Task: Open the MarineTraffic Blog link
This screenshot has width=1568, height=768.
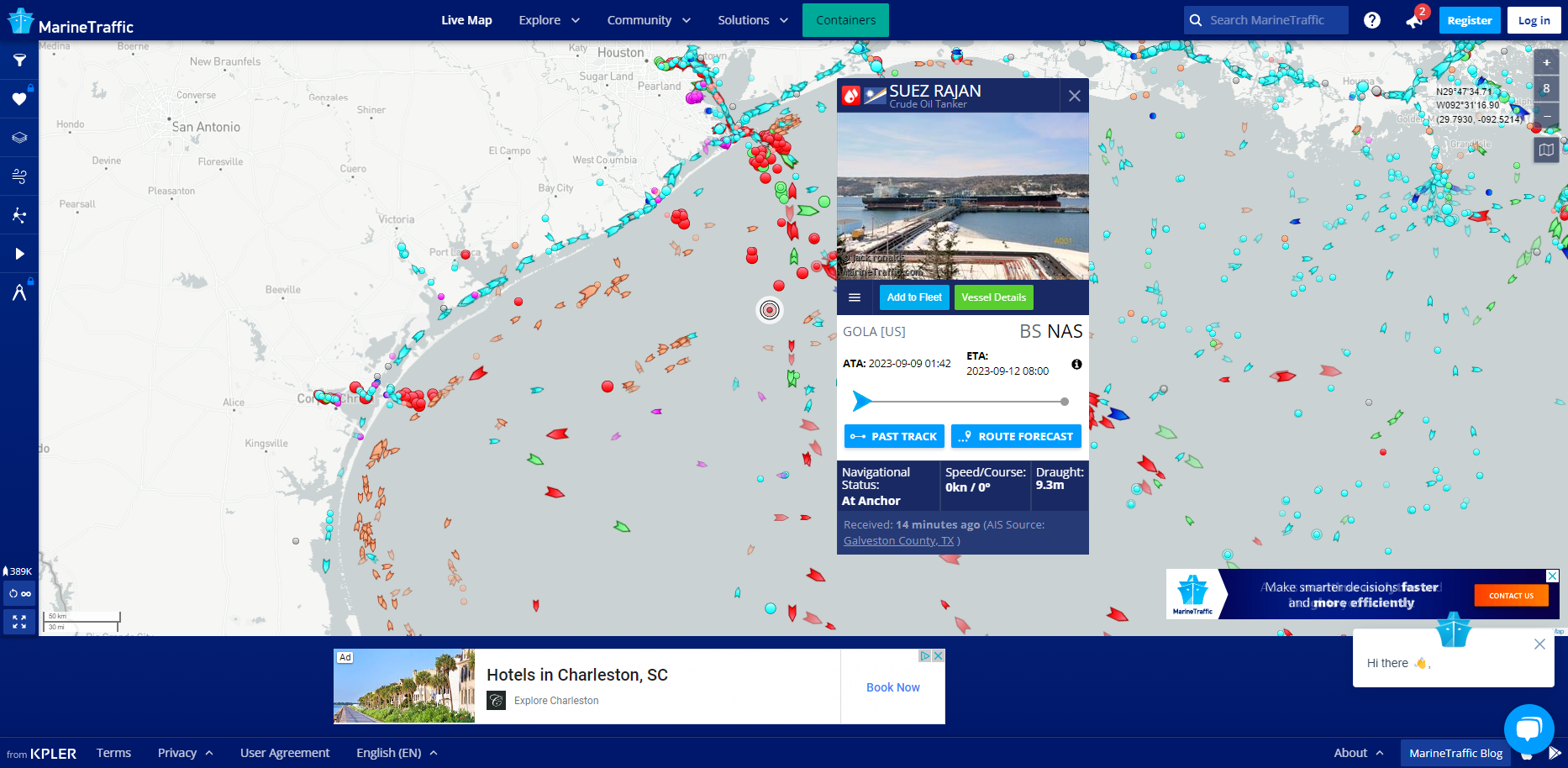Action: click(x=1455, y=753)
